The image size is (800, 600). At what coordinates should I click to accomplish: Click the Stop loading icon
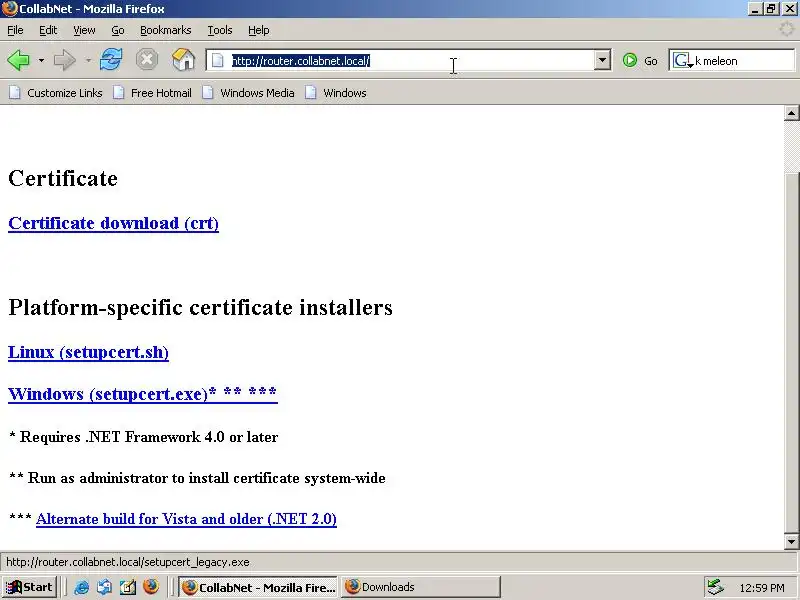[147, 60]
